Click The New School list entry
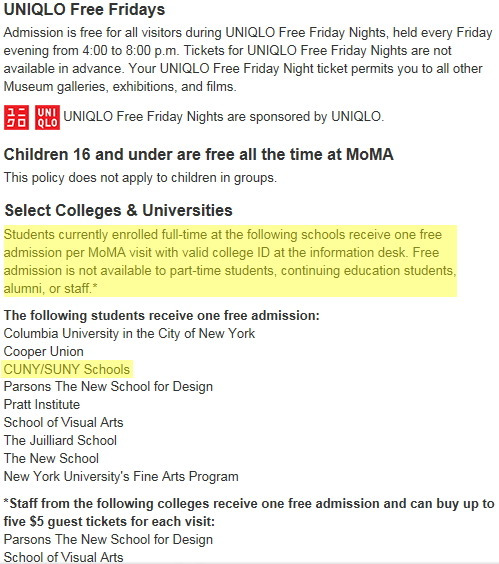The width and height of the screenshot is (499, 564). pos(51,458)
